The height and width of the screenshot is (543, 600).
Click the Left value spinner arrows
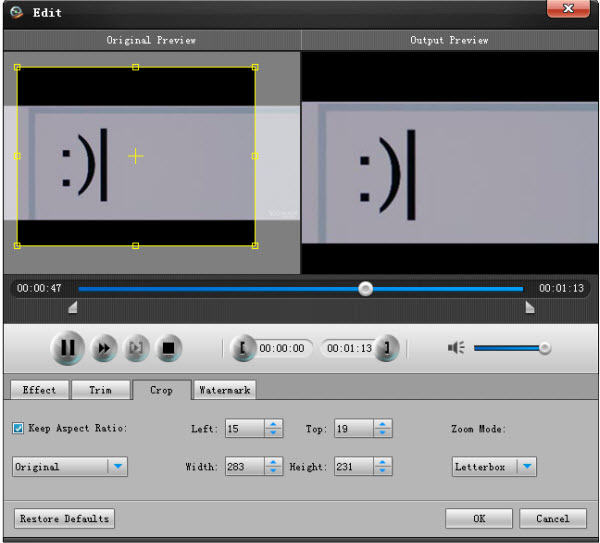(273, 428)
